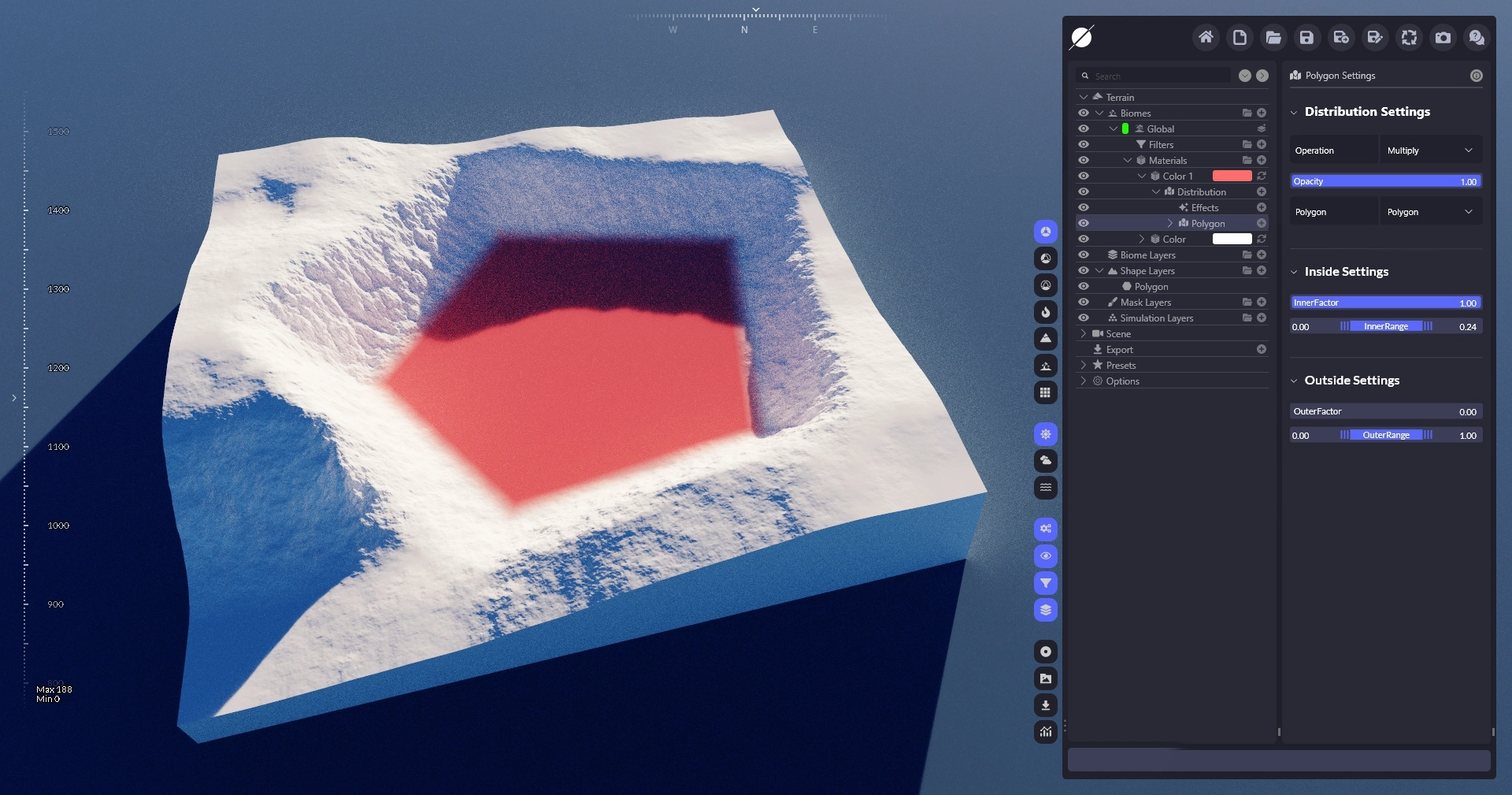Image resolution: width=1512 pixels, height=795 pixels.
Task: Save project using floppy disk icon
Action: click(1306, 38)
